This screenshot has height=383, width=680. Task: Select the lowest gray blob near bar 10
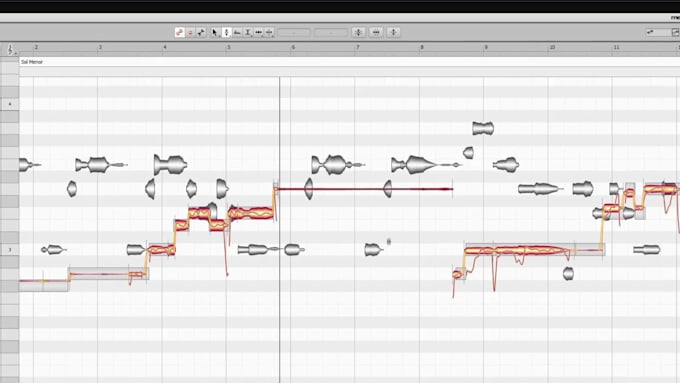pos(568,273)
